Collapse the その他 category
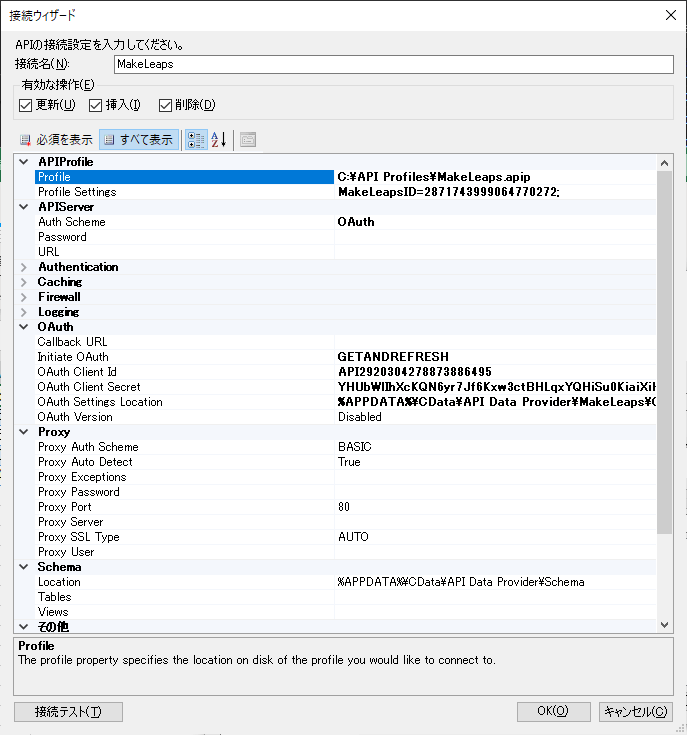 tap(24, 627)
